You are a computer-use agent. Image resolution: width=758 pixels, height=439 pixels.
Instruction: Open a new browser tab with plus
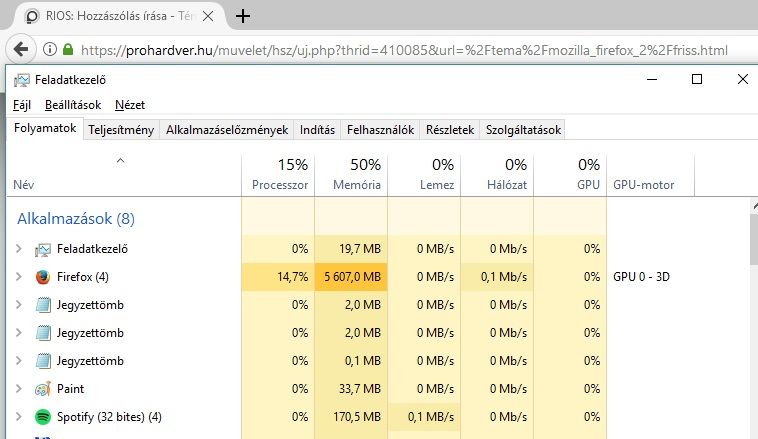tap(243, 16)
